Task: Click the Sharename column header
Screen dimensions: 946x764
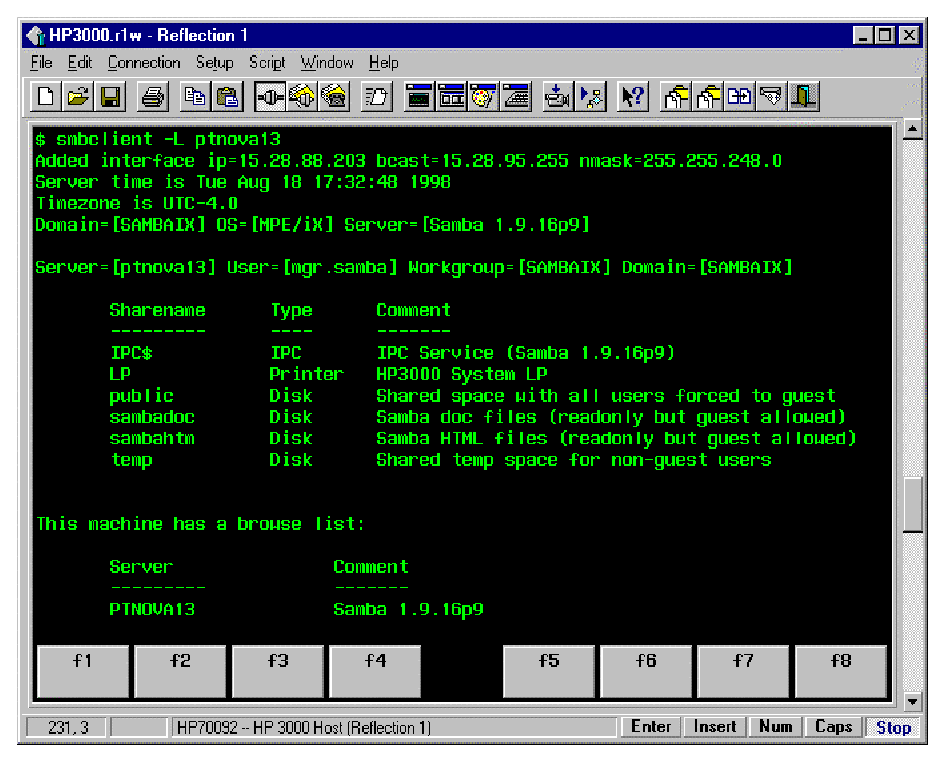Action: (x=157, y=310)
